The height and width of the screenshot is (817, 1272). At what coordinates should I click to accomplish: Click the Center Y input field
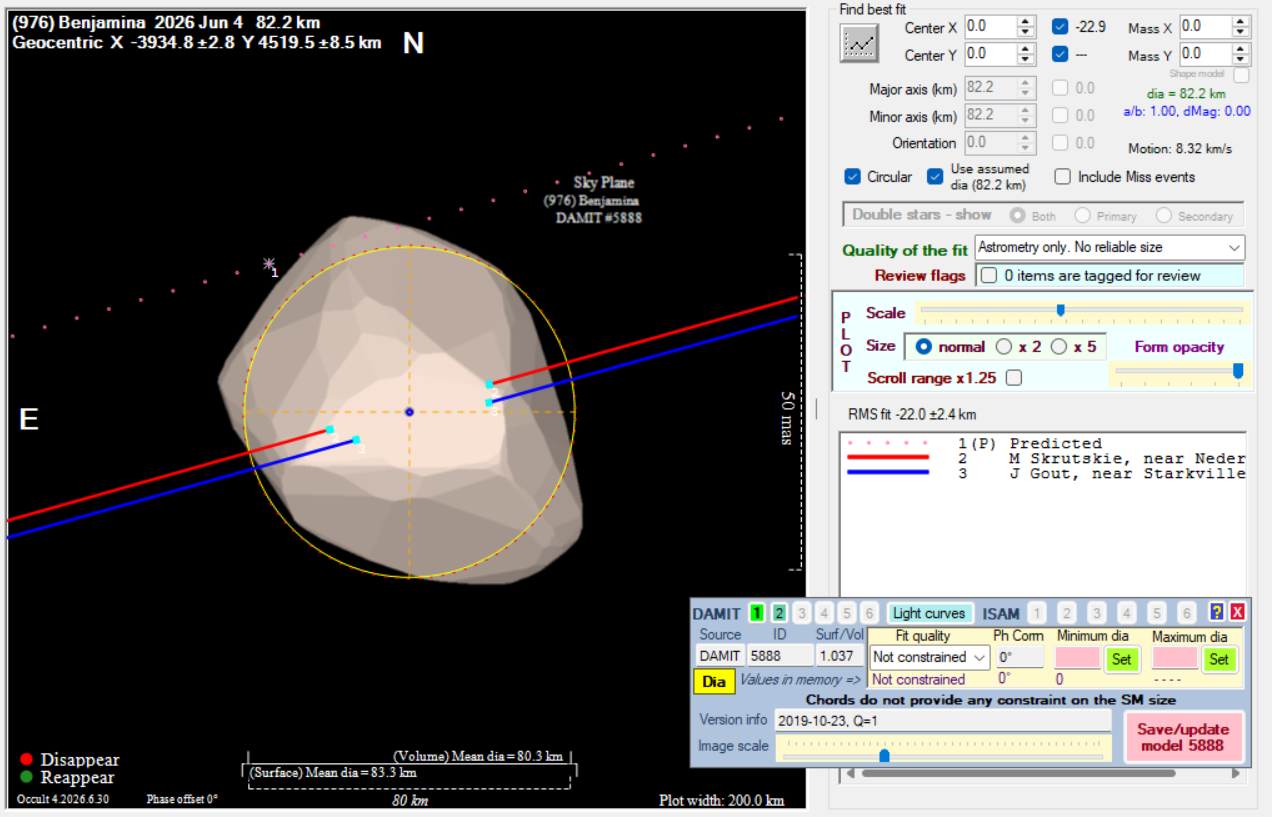point(990,54)
